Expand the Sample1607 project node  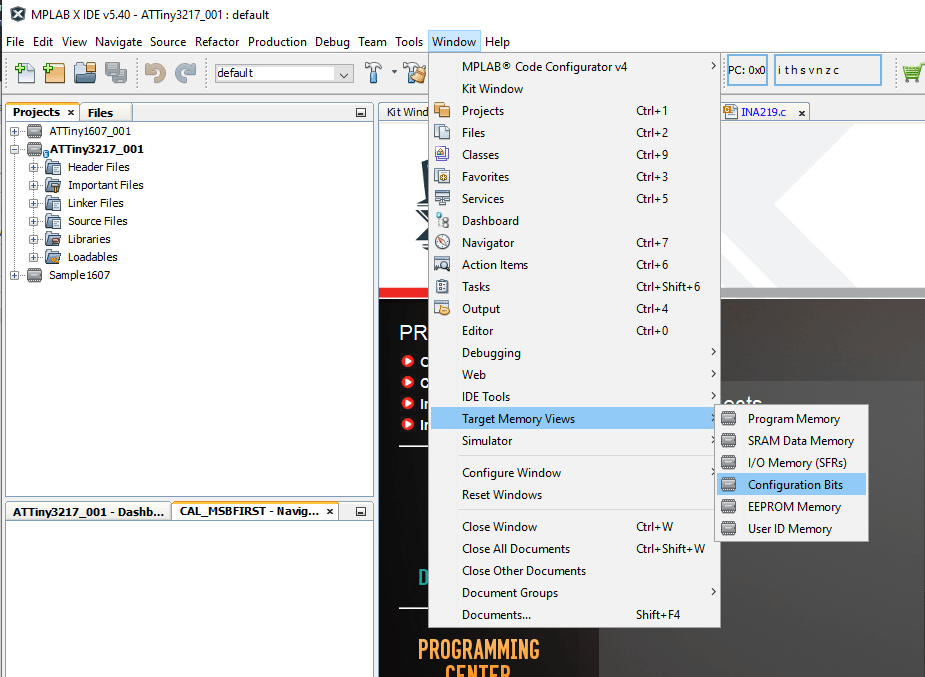coord(15,275)
